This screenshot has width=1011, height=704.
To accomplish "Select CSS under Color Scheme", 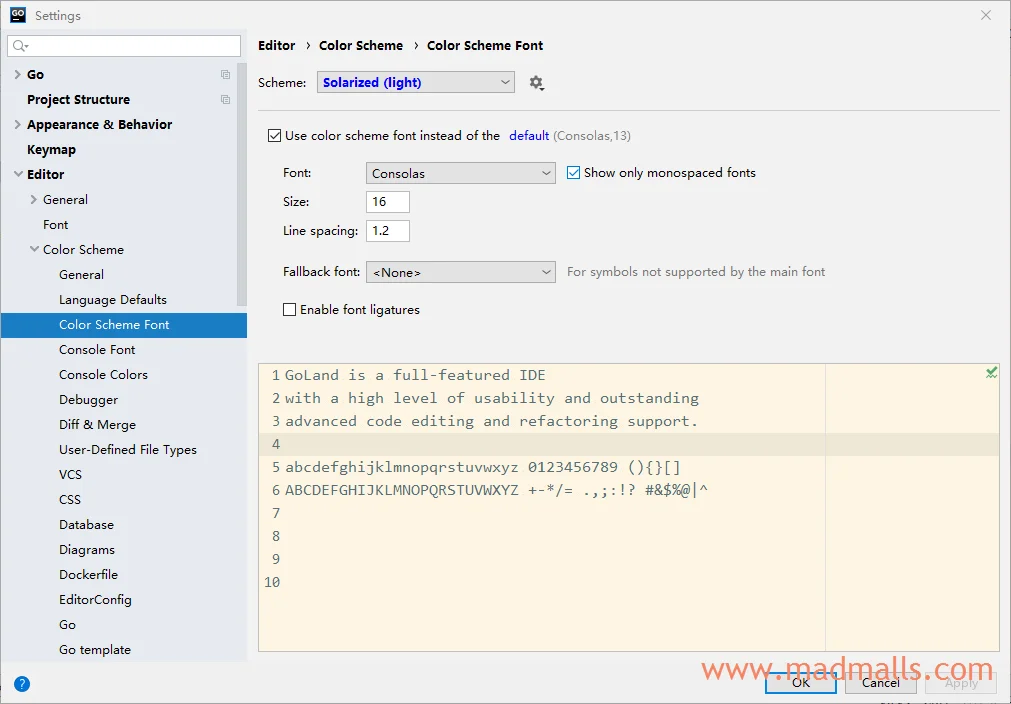I will tap(70, 500).
